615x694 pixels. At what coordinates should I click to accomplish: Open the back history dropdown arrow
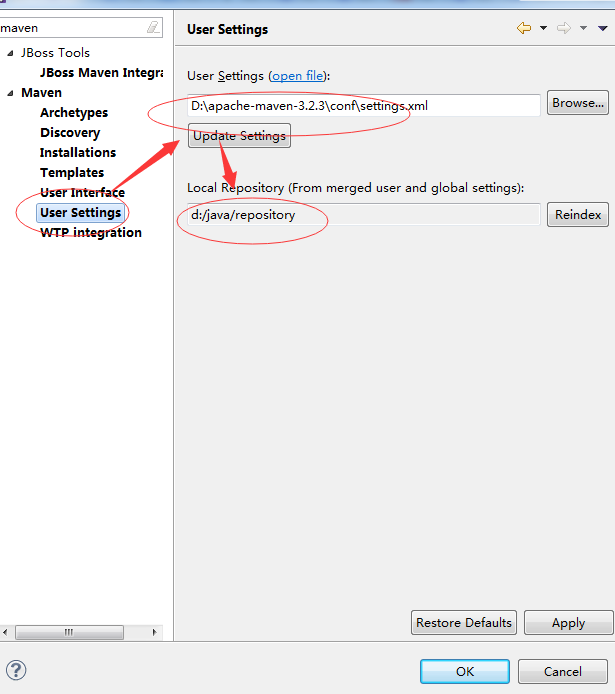pyautogui.click(x=543, y=28)
